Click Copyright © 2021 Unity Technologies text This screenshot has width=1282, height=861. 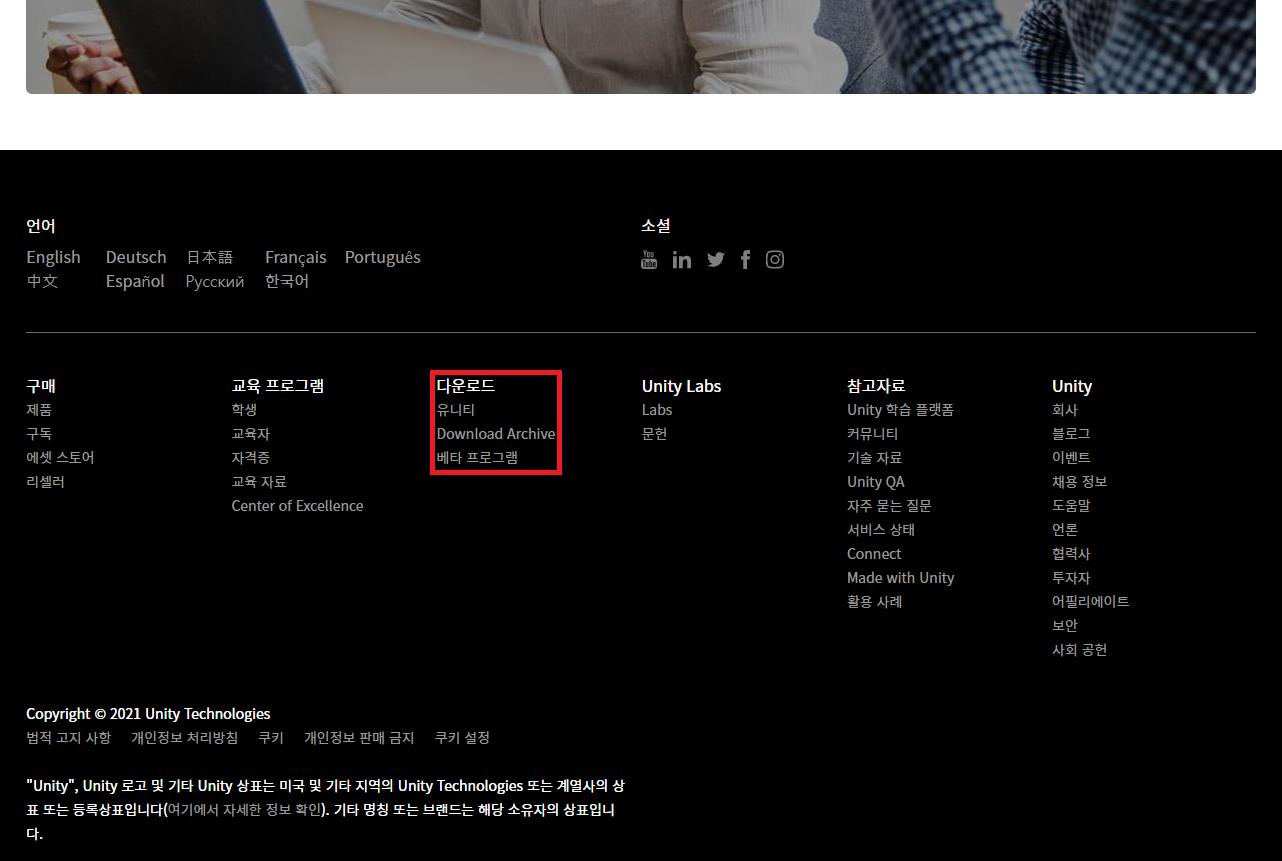[x=148, y=714]
